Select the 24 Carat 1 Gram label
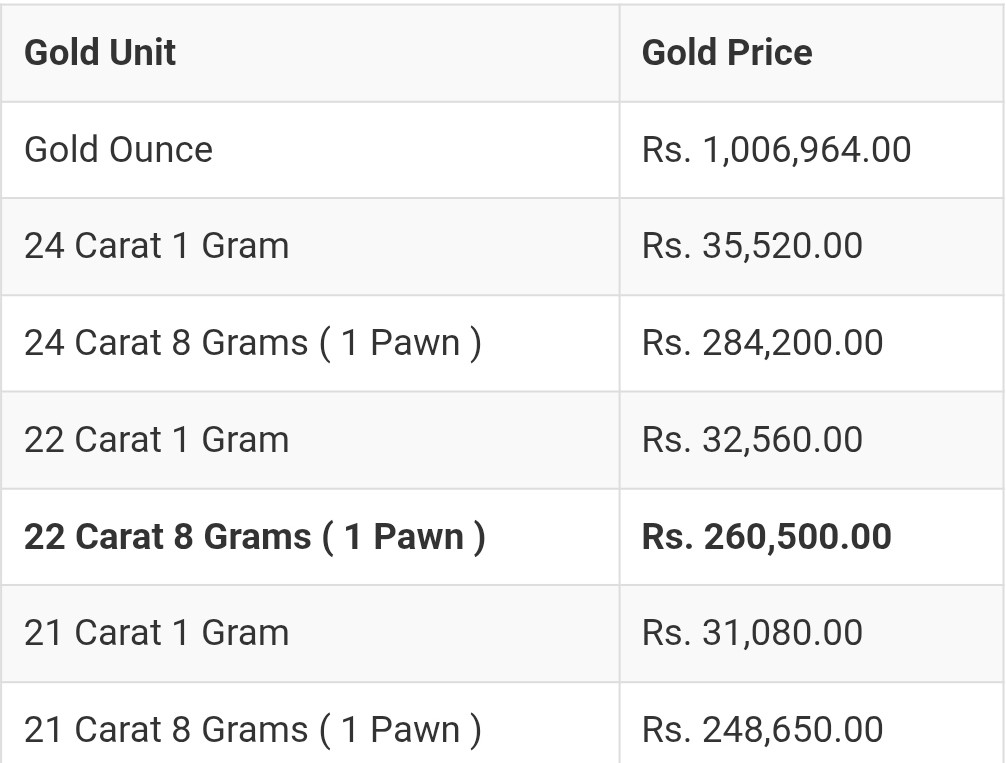The width and height of the screenshot is (1006, 763). point(157,246)
